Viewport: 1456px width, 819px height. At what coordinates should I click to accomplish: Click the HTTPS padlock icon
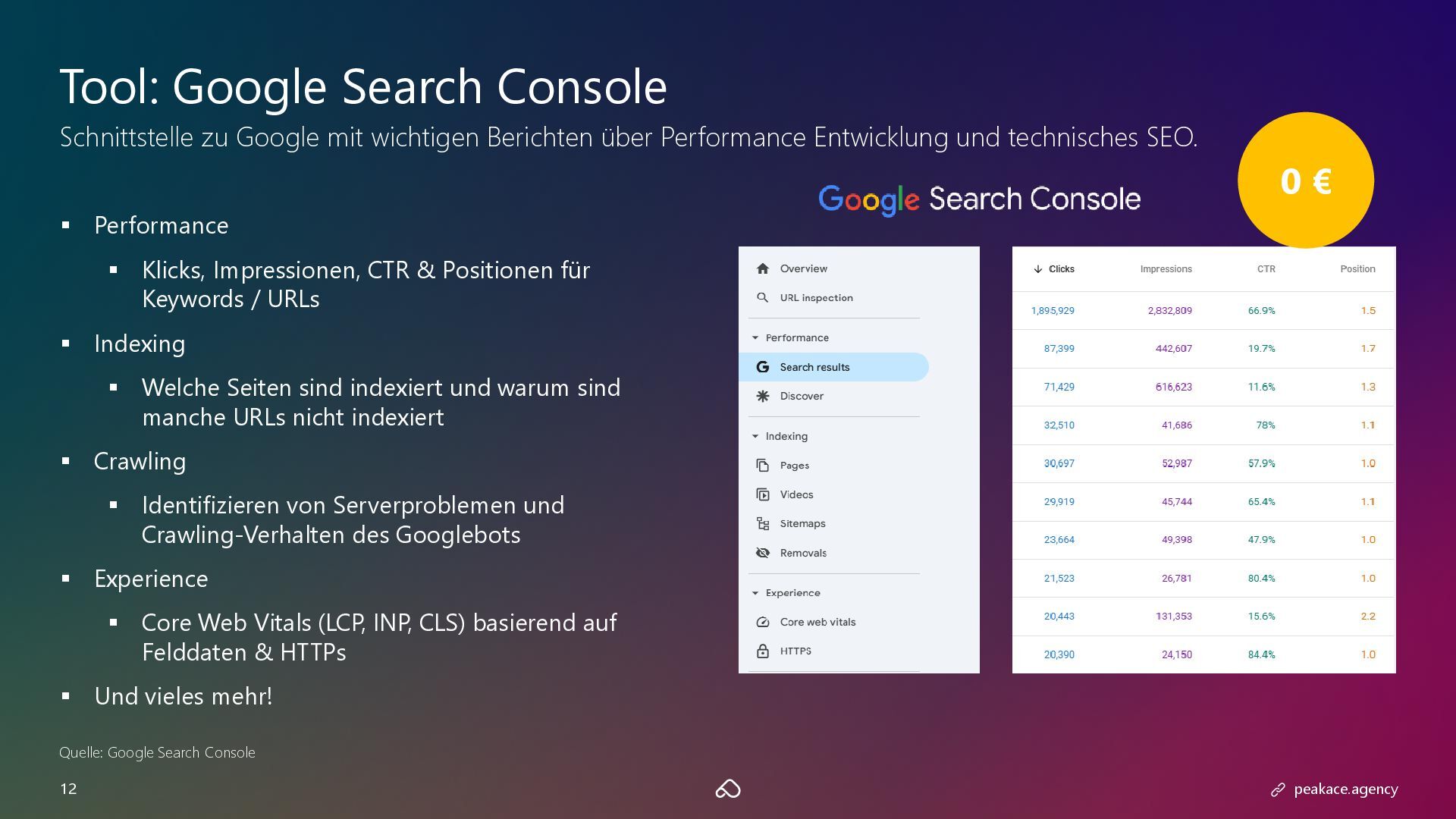(x=763, y=651)
